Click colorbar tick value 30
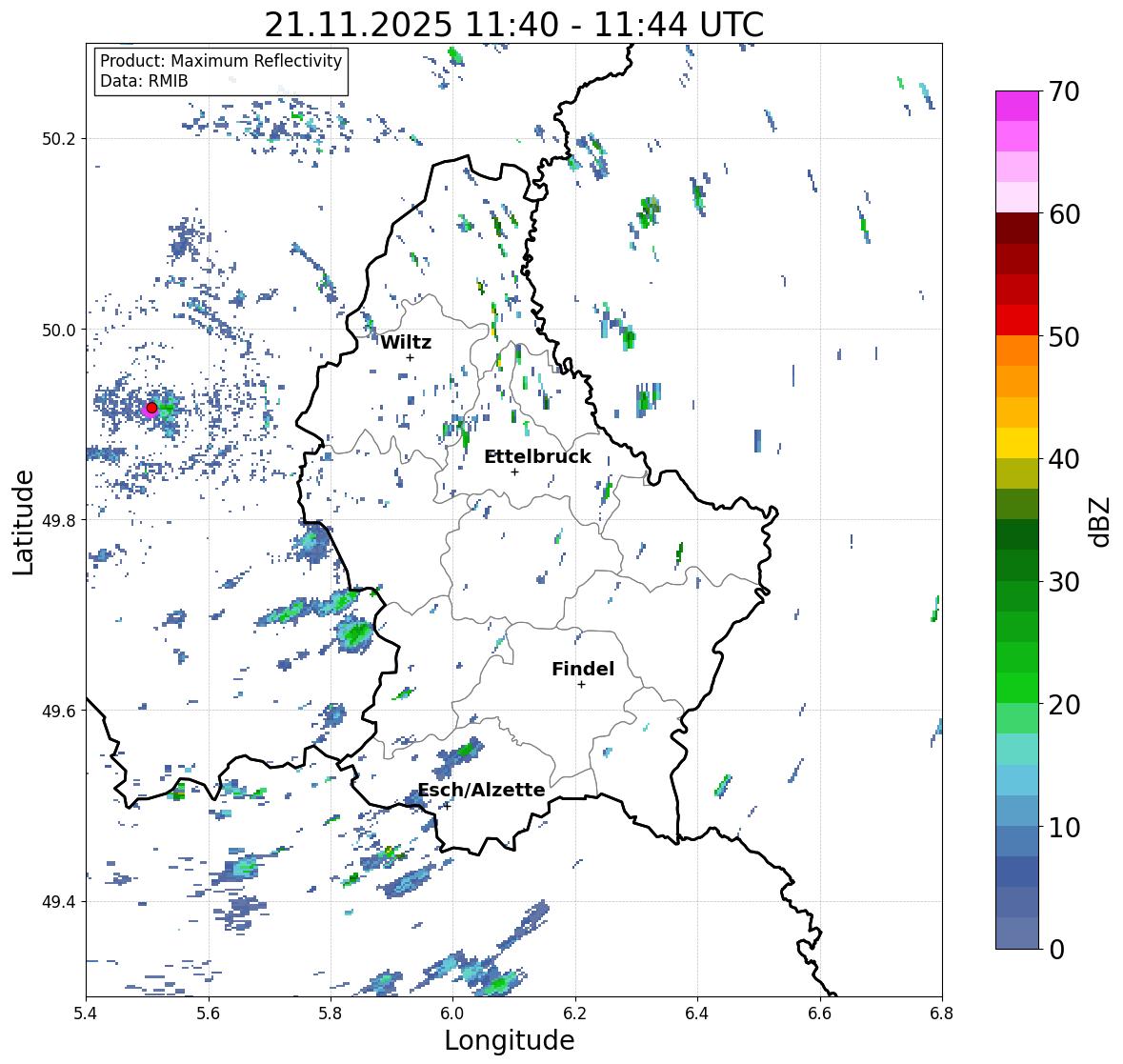The image size is (1123, 1064). pos(1064,582)
